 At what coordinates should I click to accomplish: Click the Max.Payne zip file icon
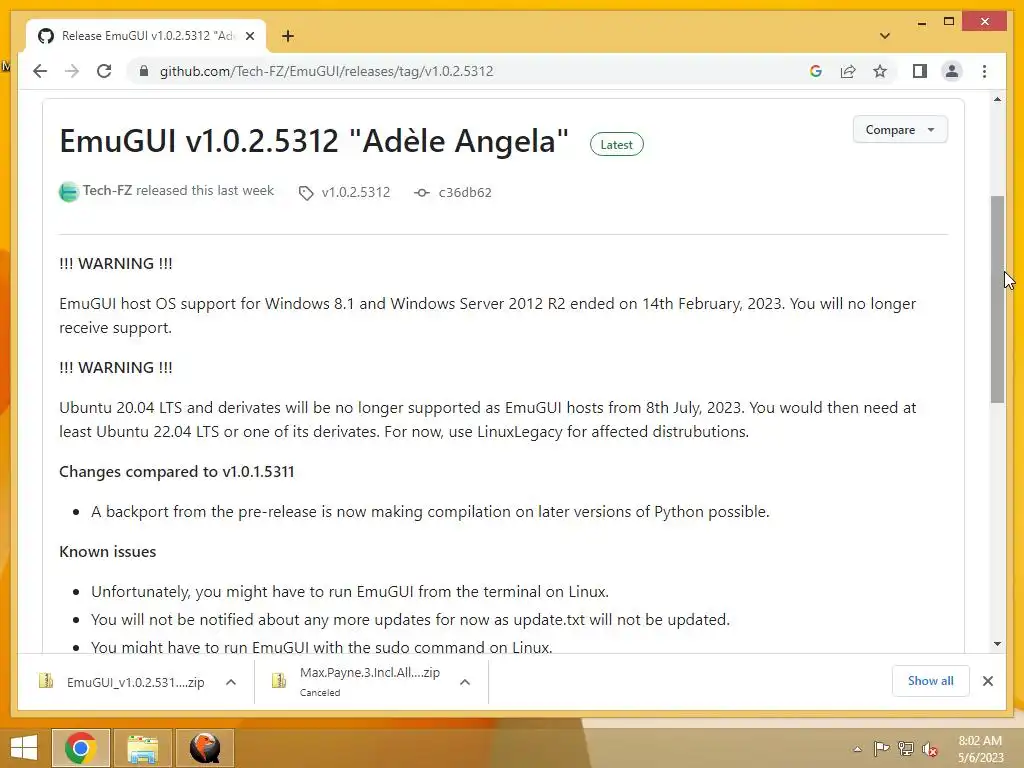pyautogui.click(x=279, y=681)
